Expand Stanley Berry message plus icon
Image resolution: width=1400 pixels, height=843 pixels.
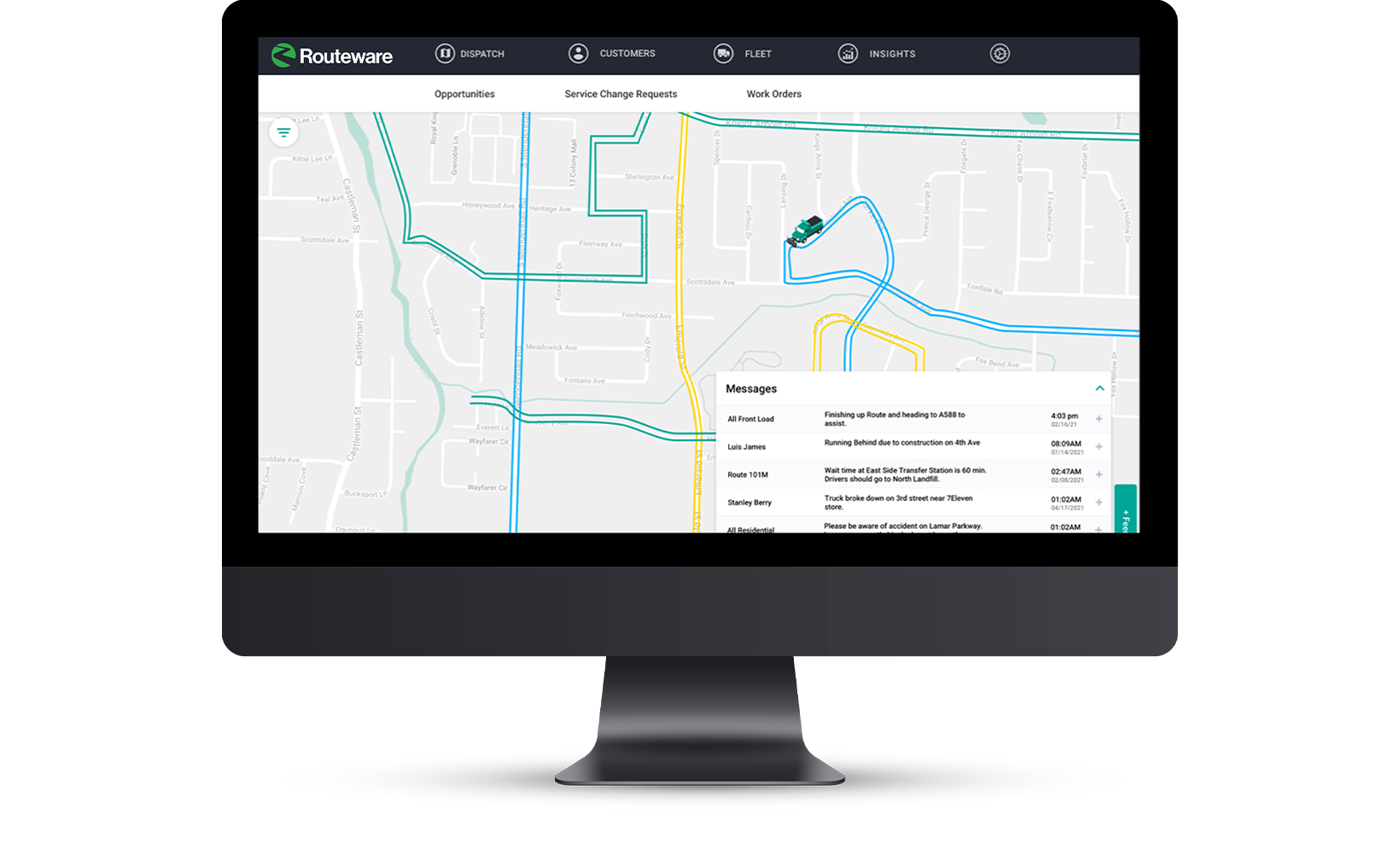[1099, 503]
